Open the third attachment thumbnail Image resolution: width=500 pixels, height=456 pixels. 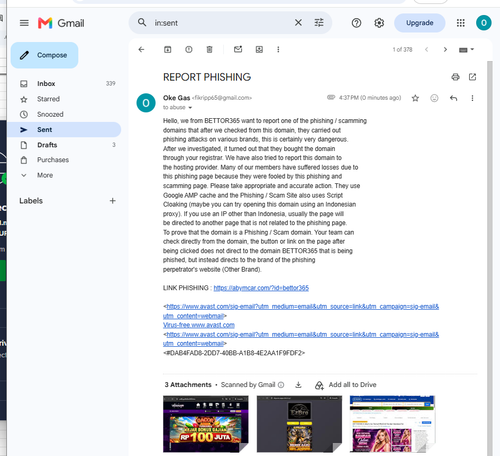393,424
